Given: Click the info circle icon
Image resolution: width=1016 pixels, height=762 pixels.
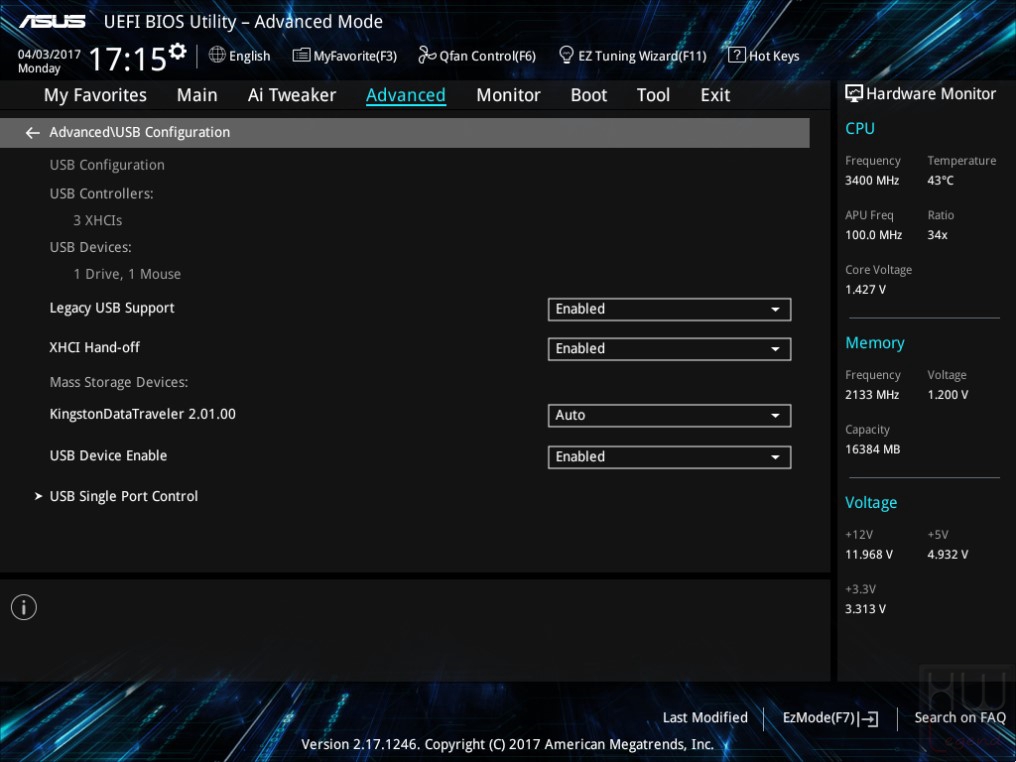Looking at the screenshot, I should [24, 607].
